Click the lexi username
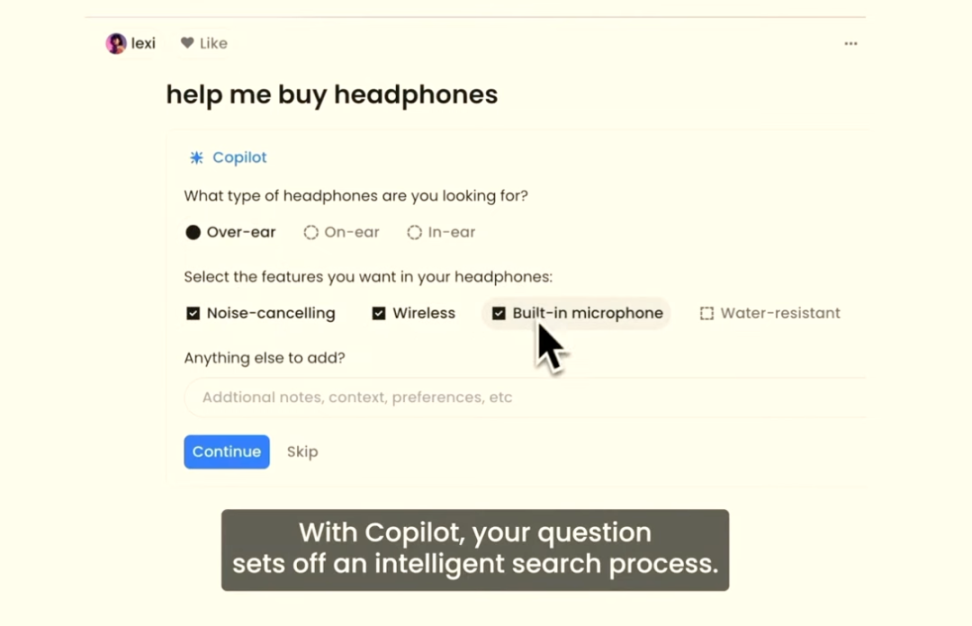This screenshot has height=626, width=972. pos(143,43)
